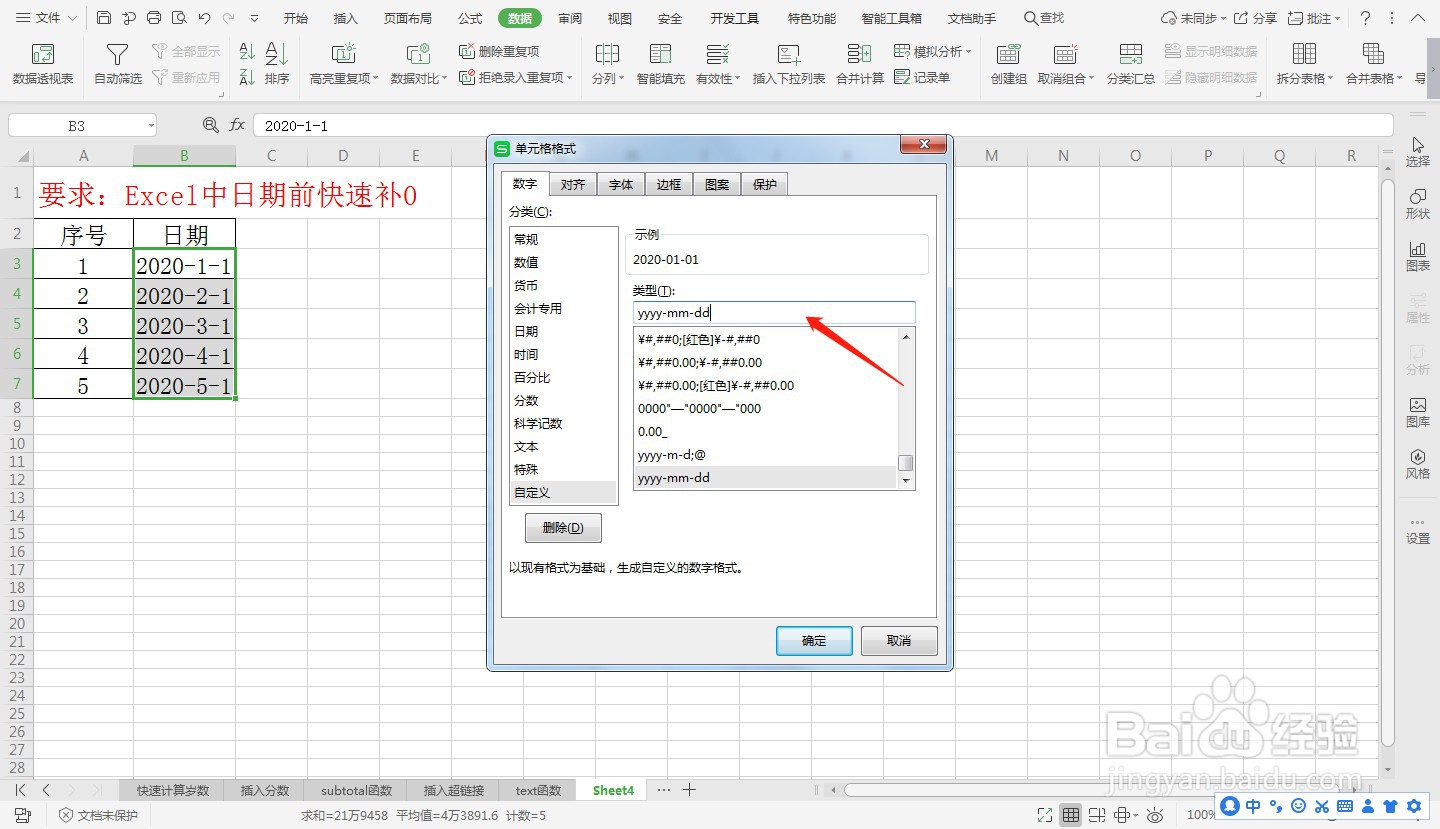Switch to normal view icon in status bar
Viewport: 1440px width, 829px height.
coord(1071,815)
